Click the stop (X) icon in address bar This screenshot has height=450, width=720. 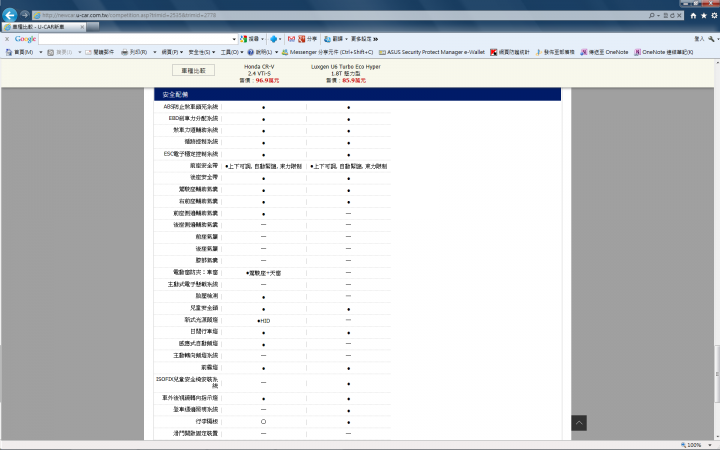point(680,15)
